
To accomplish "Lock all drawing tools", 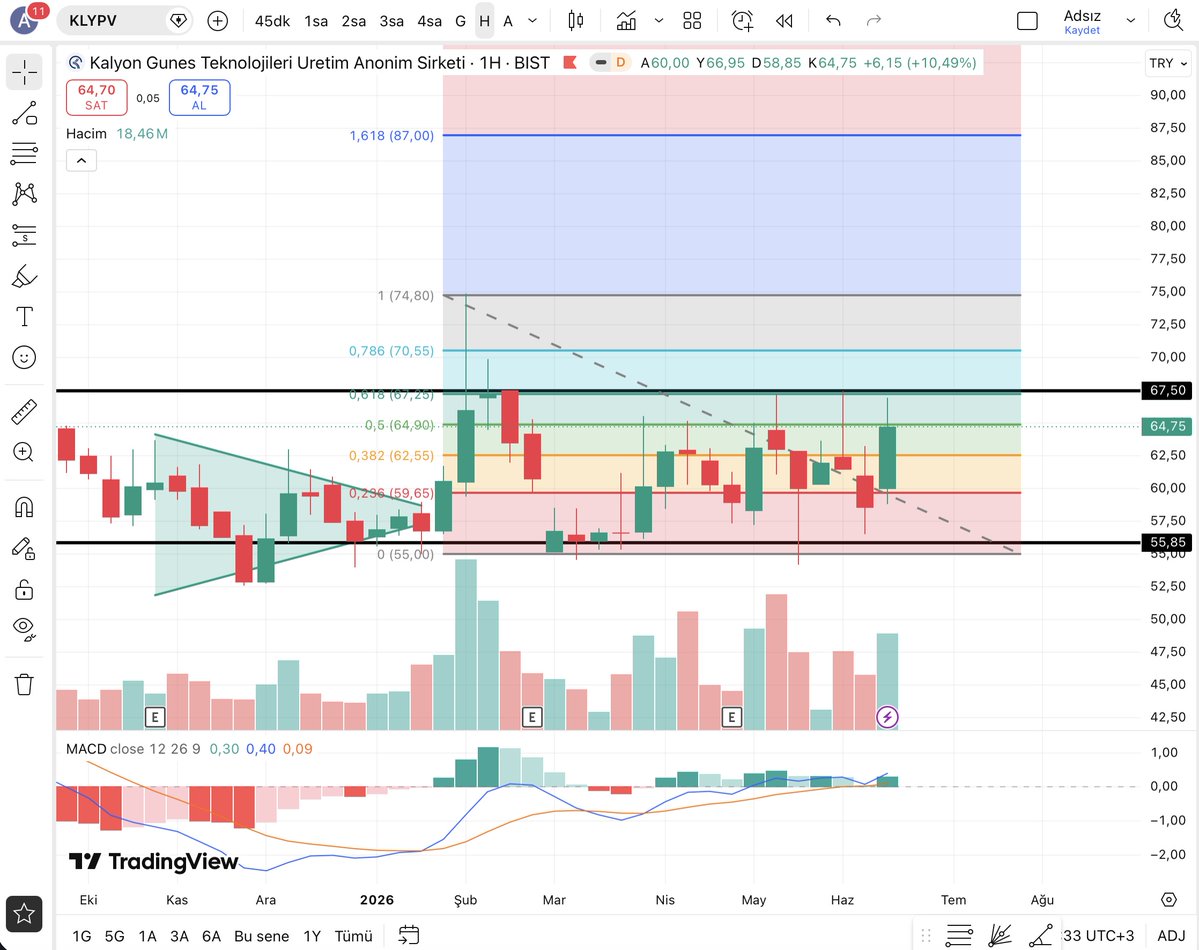I will tap(24, 590).
